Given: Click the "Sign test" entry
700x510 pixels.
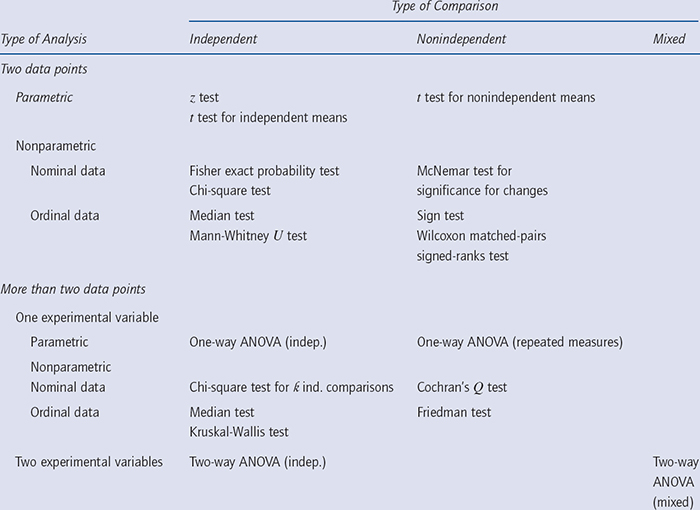Looking at the screenshot, I should pyautogui.click(x=440, y=216).
